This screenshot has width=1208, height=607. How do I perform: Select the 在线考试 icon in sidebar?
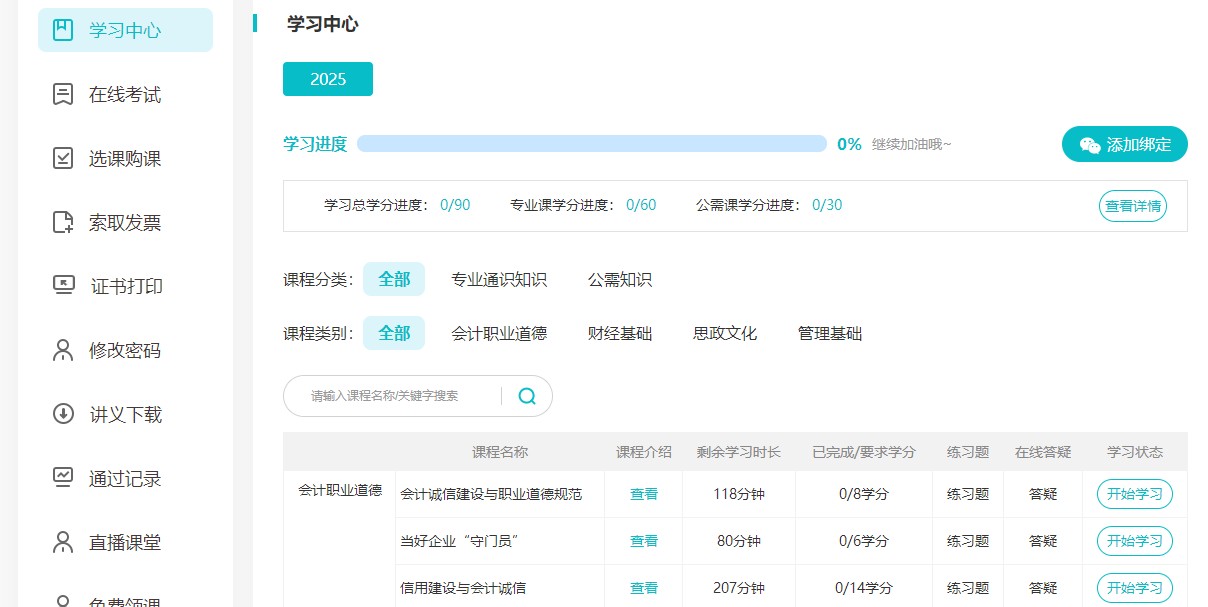62,93
